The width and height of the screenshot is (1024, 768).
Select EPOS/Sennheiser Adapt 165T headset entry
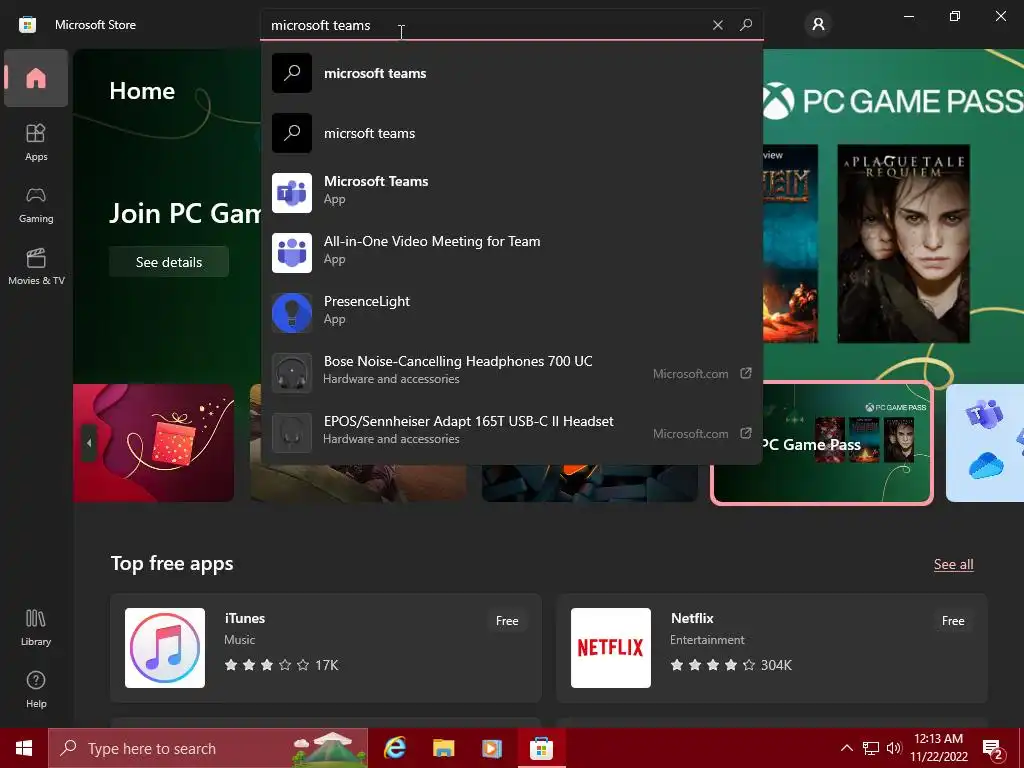511,433
